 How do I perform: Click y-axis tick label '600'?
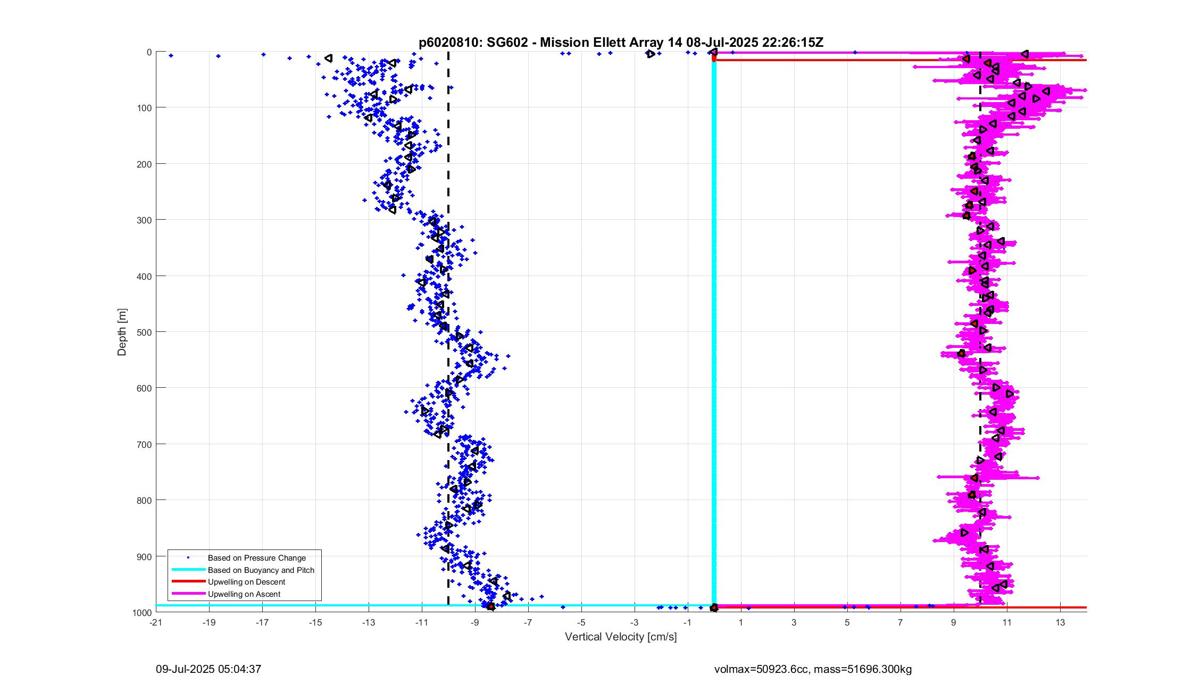pos(143,388)
